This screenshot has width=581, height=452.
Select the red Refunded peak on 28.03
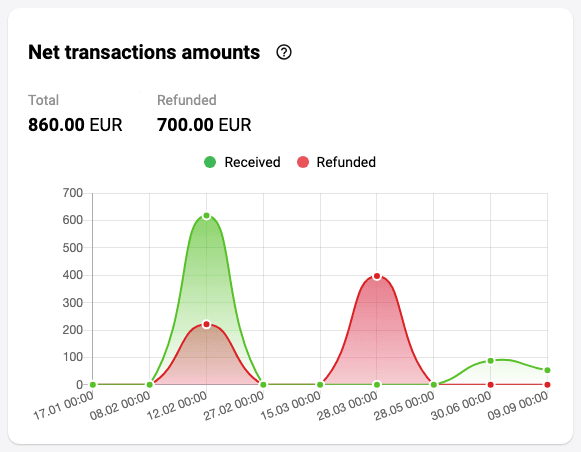click(x=377, y=276)
